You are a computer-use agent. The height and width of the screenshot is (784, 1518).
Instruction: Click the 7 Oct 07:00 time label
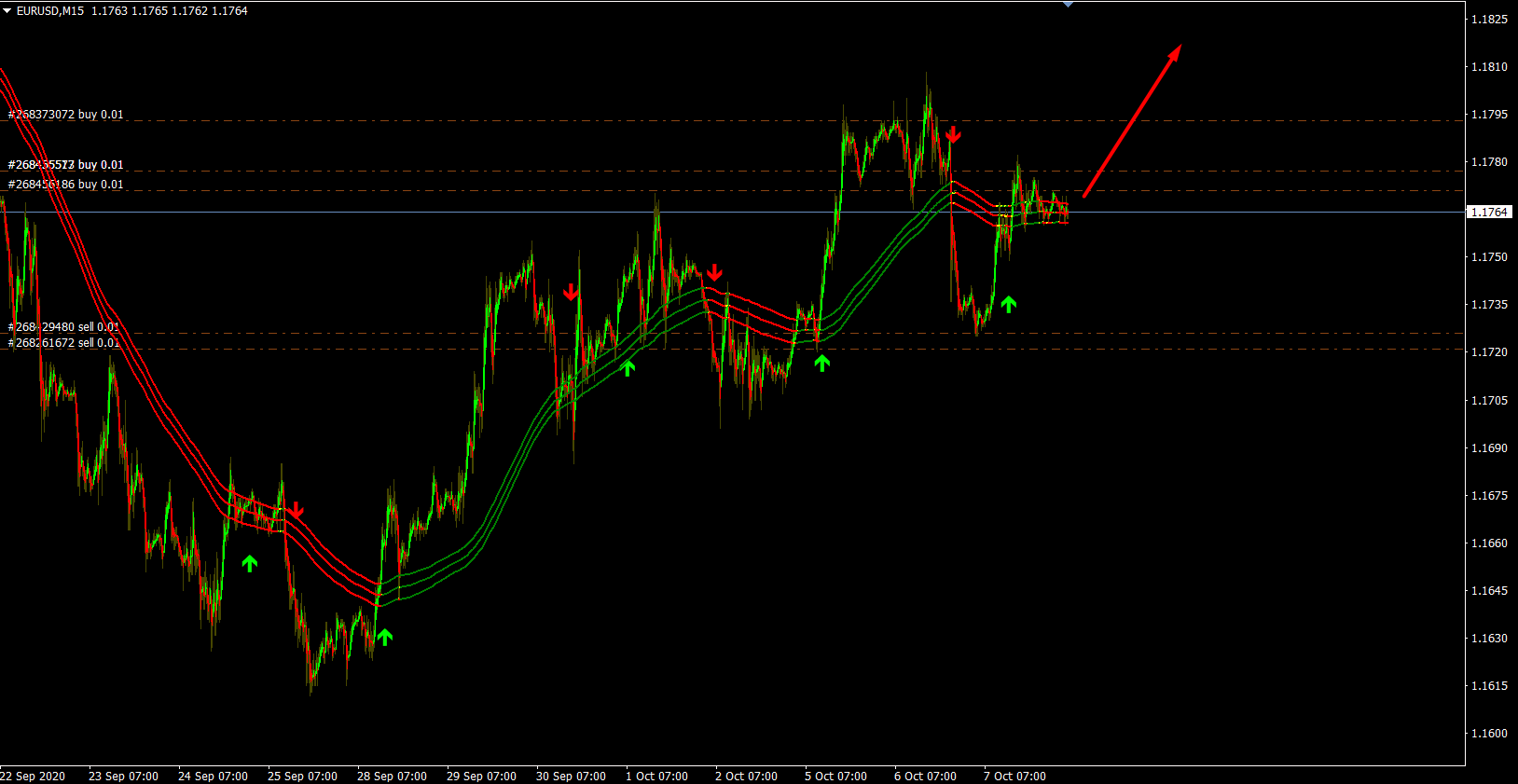(1014, 777)
